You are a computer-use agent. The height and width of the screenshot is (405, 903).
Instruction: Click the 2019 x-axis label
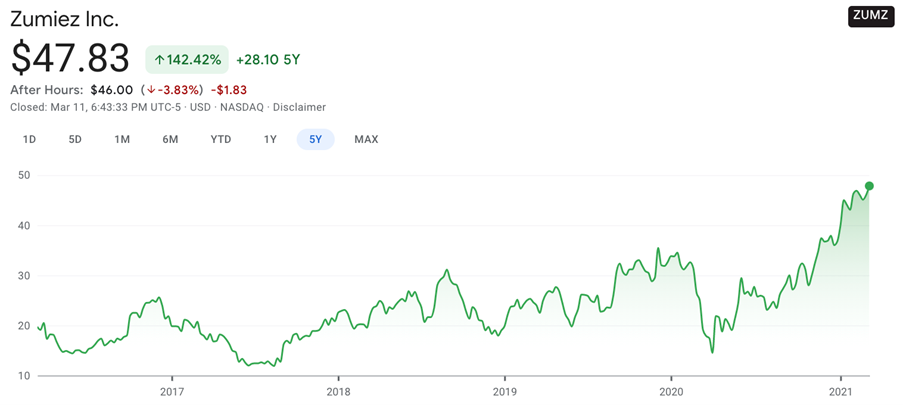click(x=504, y=393)
